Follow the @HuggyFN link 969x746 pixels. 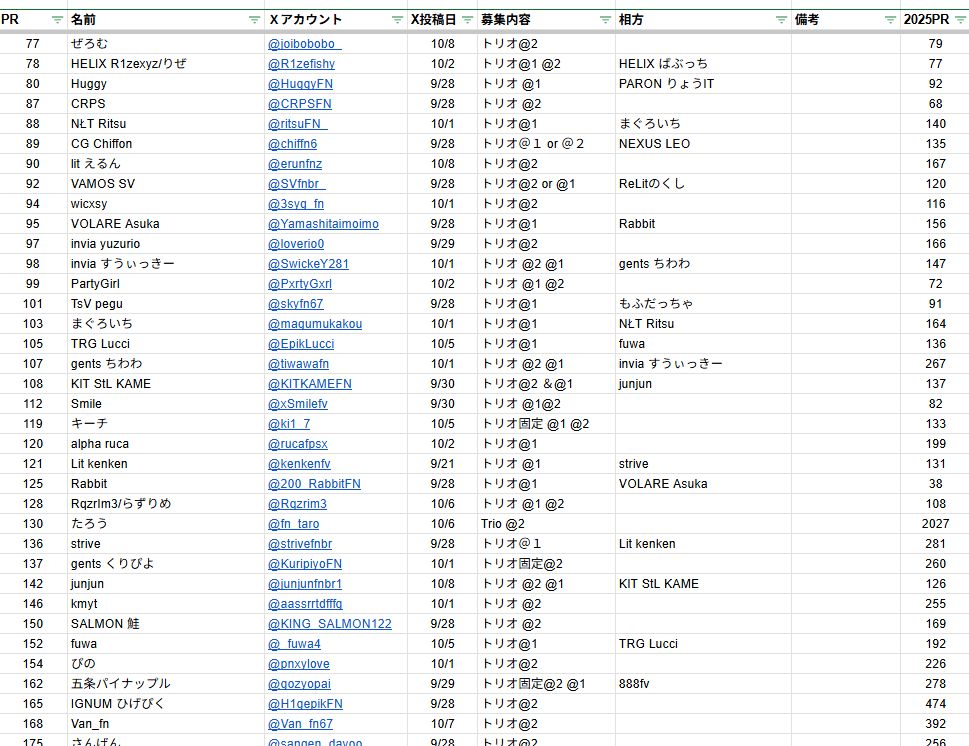(300, 84)
